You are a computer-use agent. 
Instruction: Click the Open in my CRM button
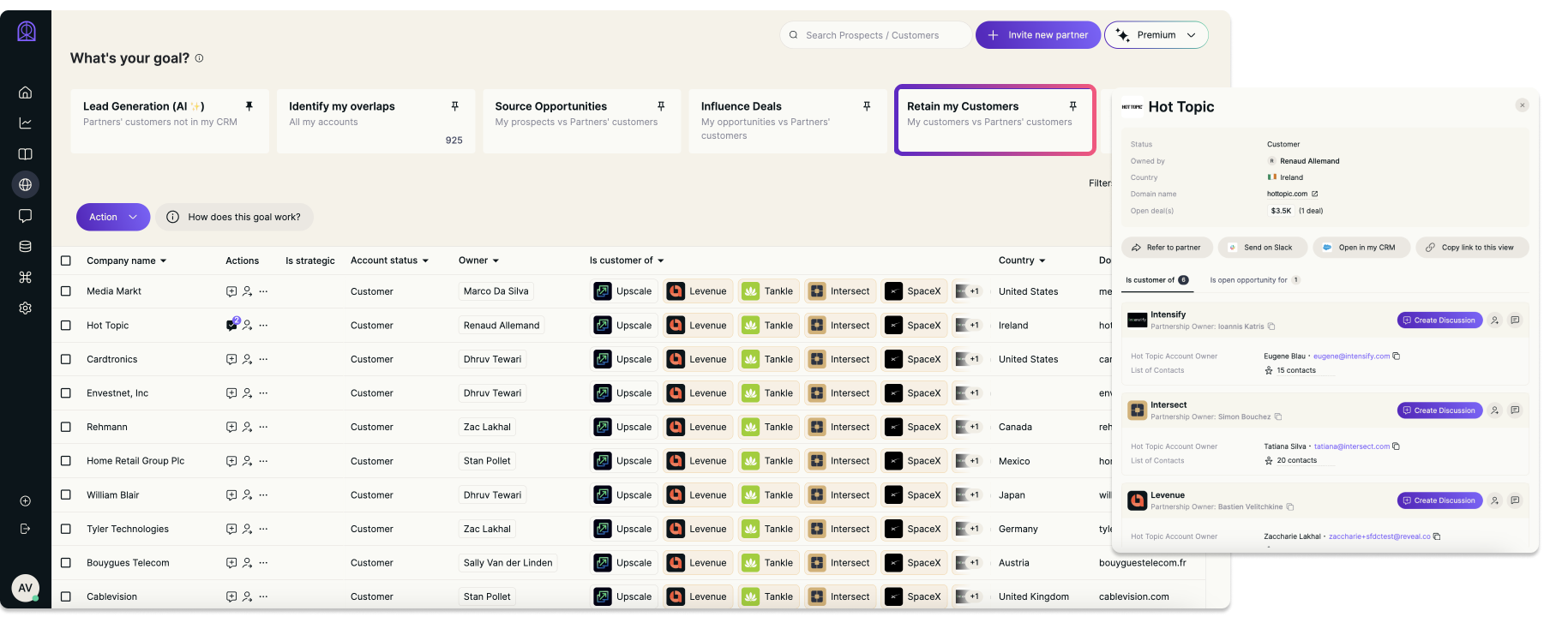tap(1361, 248)
